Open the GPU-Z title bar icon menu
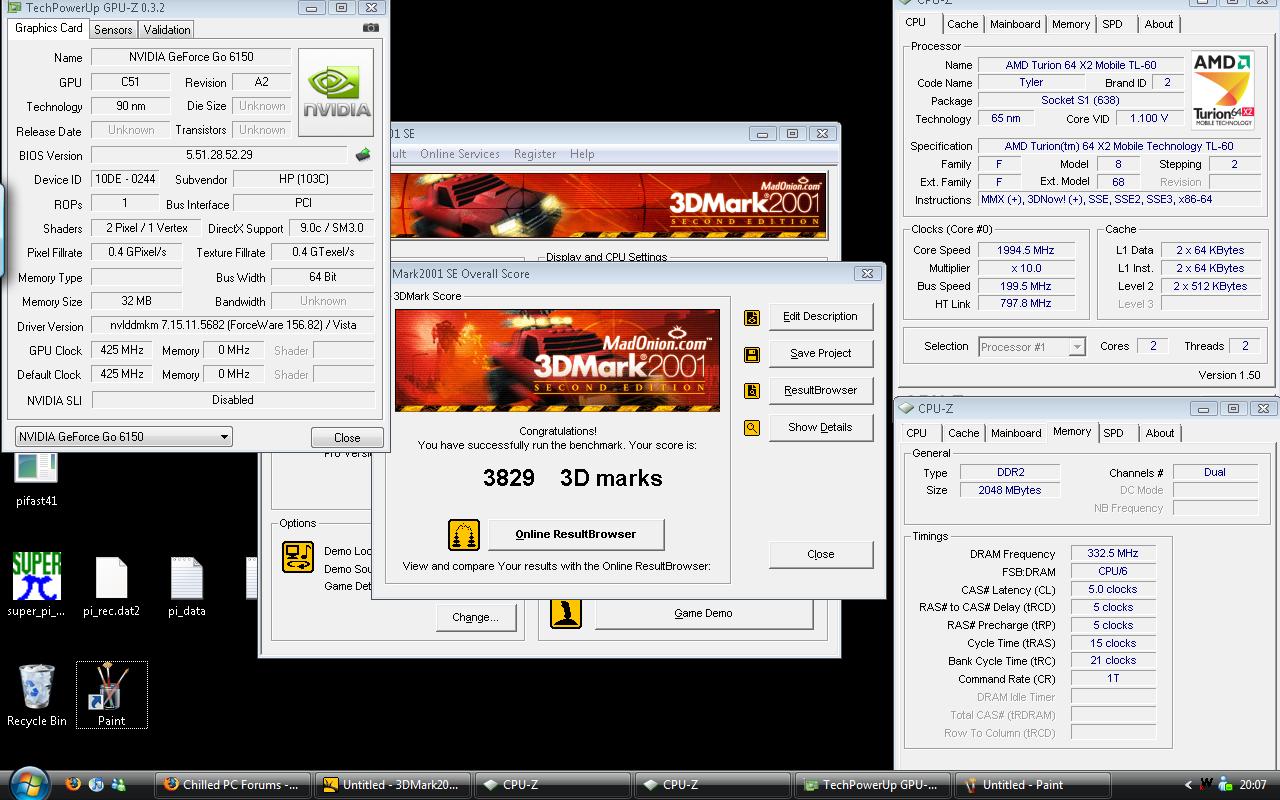1280x800 pixels. 13,8
